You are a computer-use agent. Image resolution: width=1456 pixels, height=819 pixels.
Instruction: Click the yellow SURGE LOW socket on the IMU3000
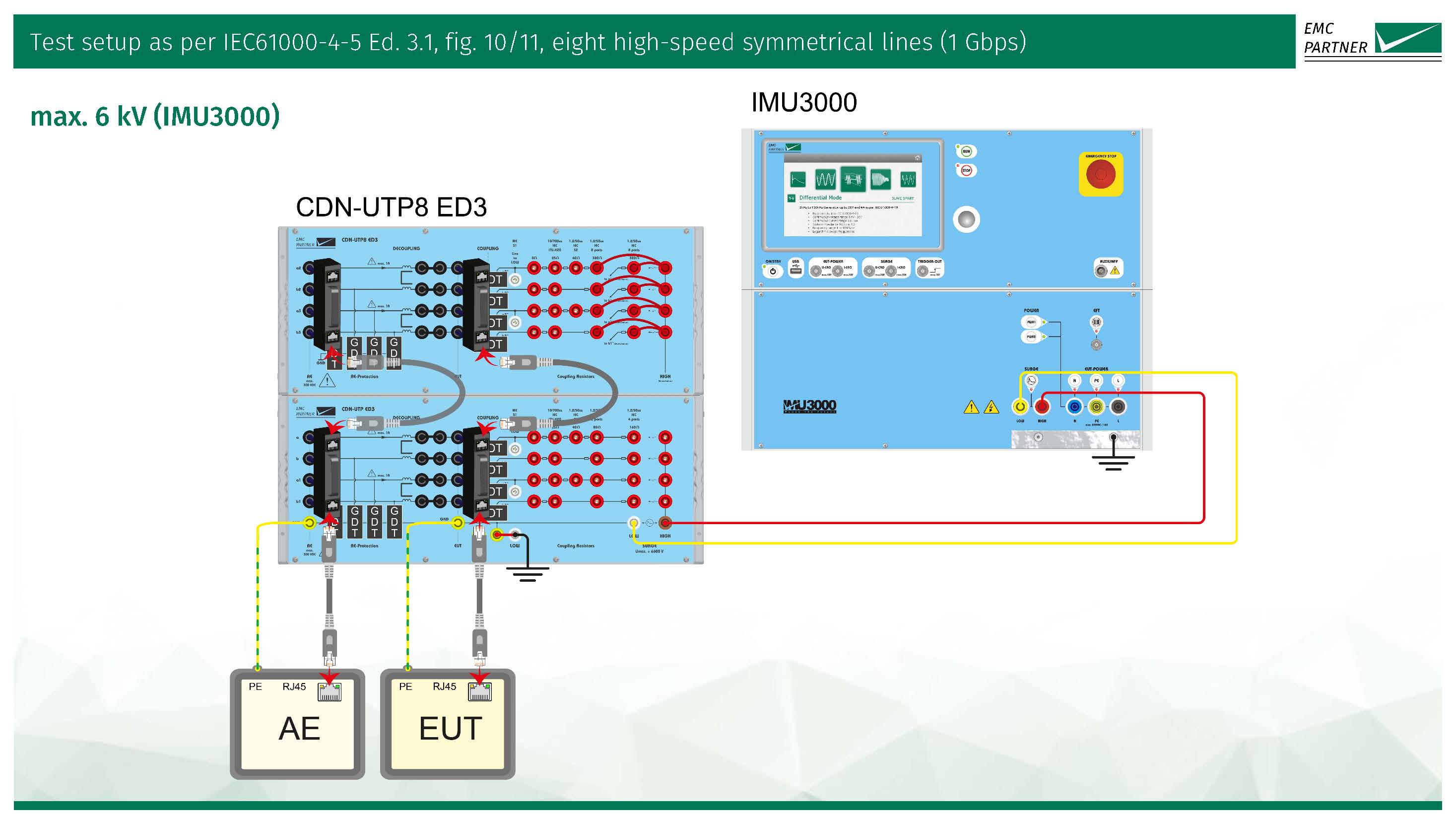pyautogui.click(x=1020, y=407)
